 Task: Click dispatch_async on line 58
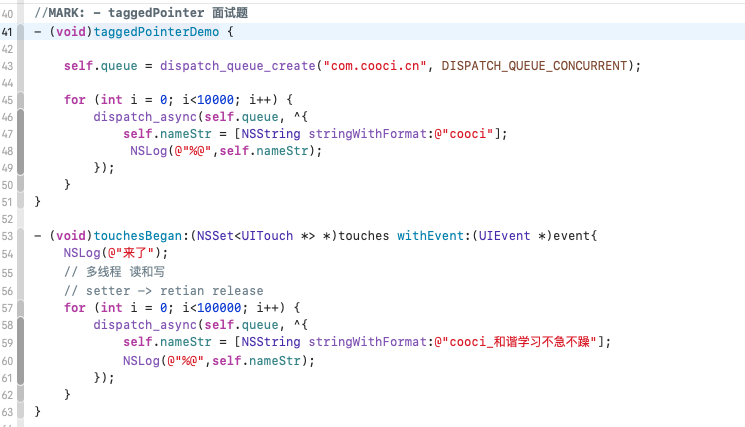145,325
